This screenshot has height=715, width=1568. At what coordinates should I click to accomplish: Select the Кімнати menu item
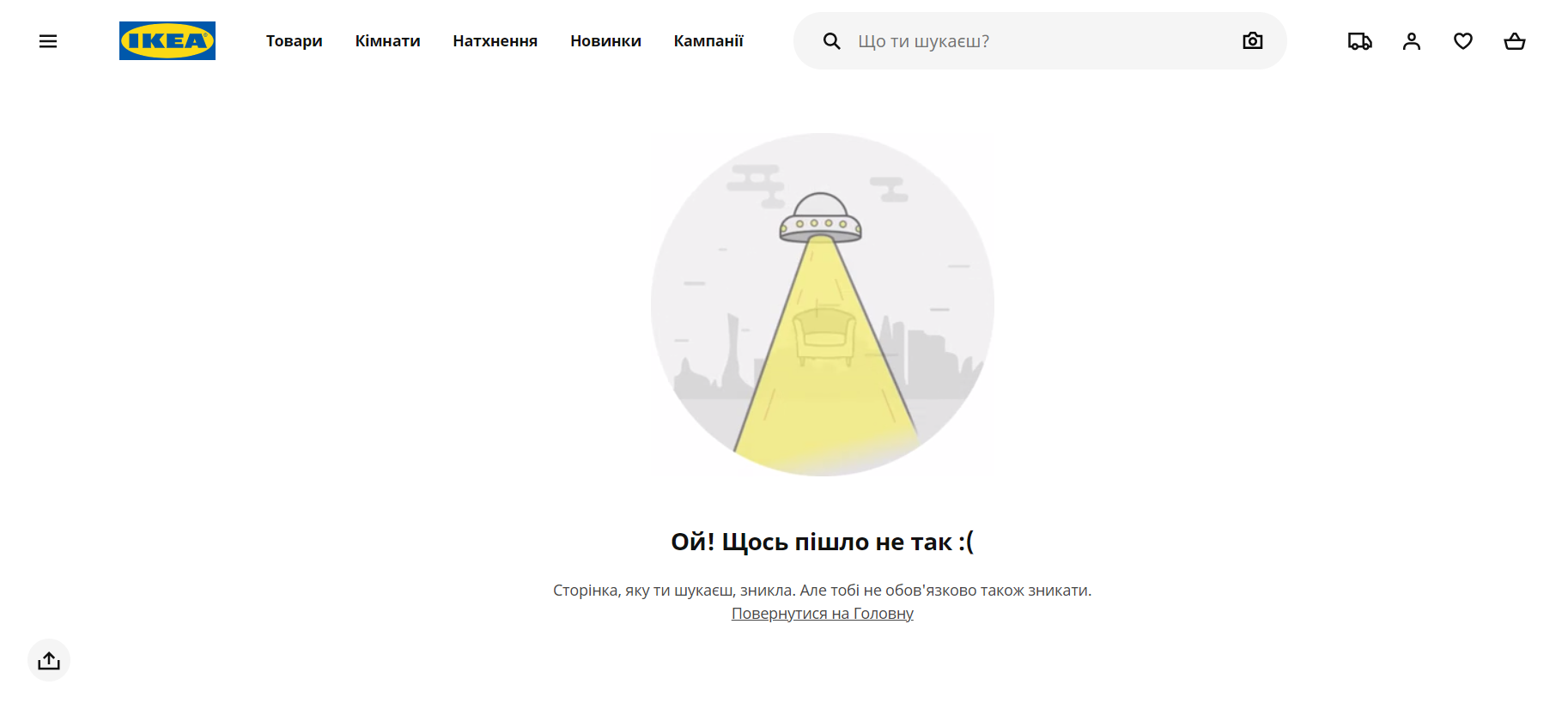[x=387, y=41]
